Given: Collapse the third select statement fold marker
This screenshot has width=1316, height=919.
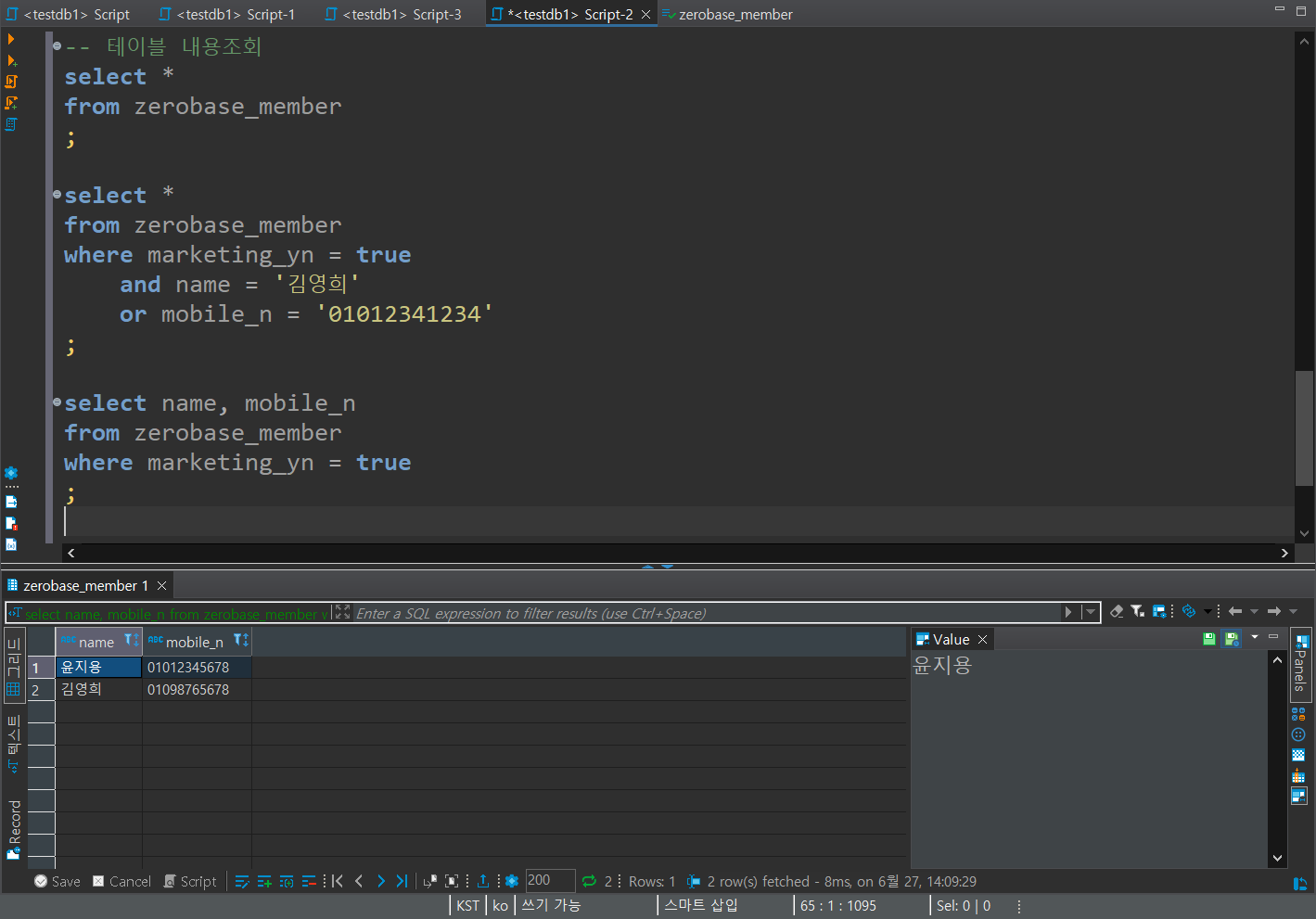Looking at the screenshot, I should tap(57, 402).
